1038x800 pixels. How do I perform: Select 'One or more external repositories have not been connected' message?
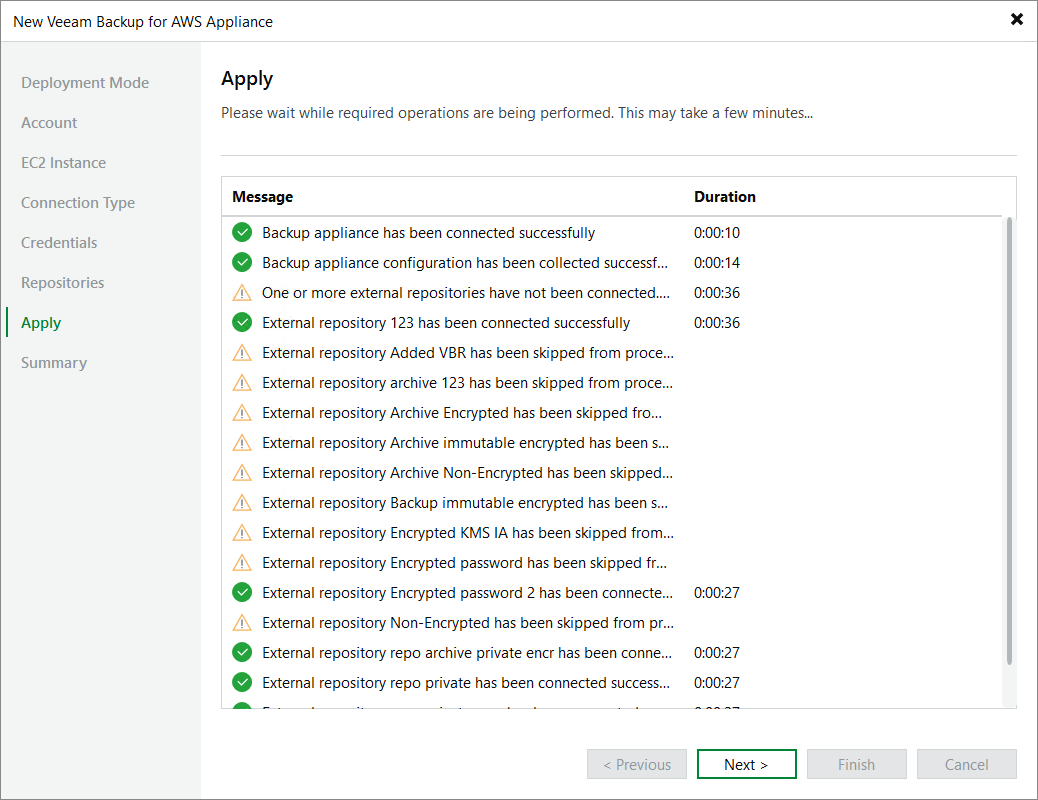[x=466, y=293]
